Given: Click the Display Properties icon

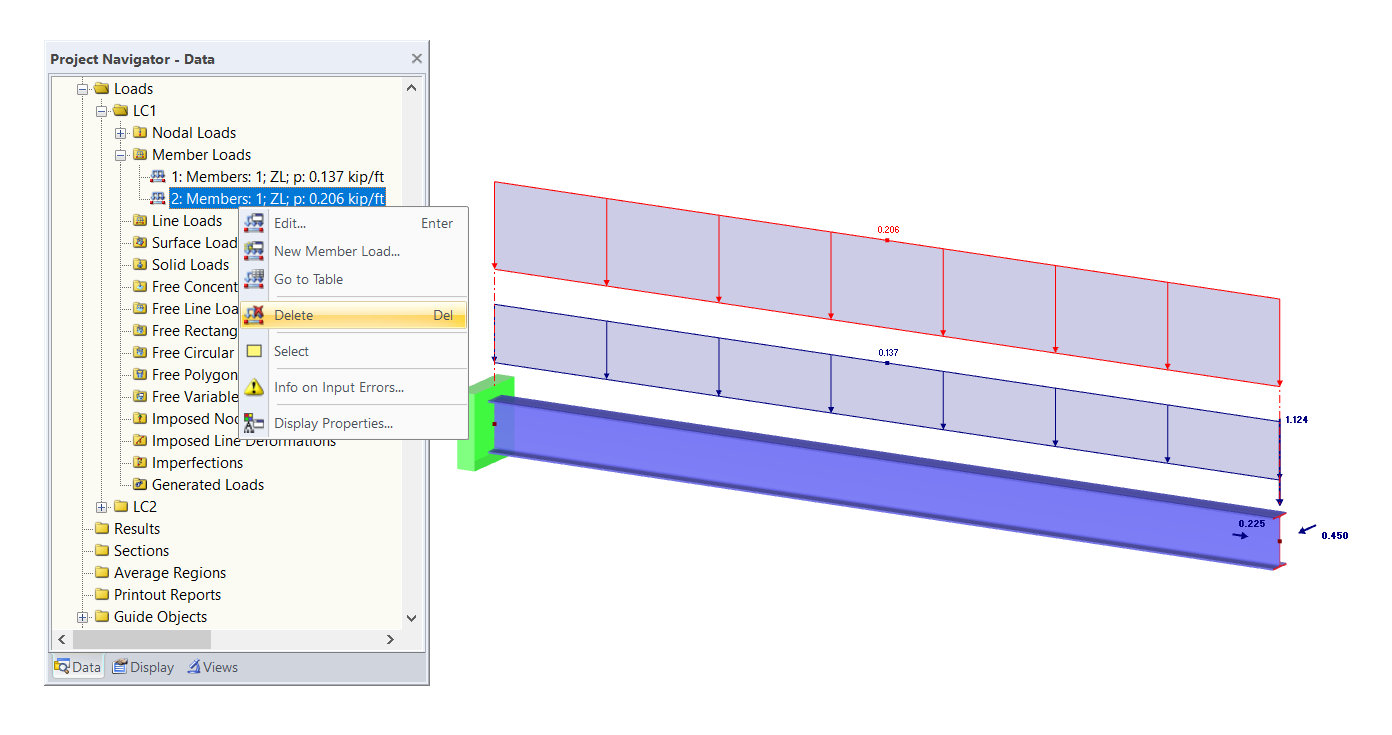Looking at the screenshot, I should [x=254, y=423].
